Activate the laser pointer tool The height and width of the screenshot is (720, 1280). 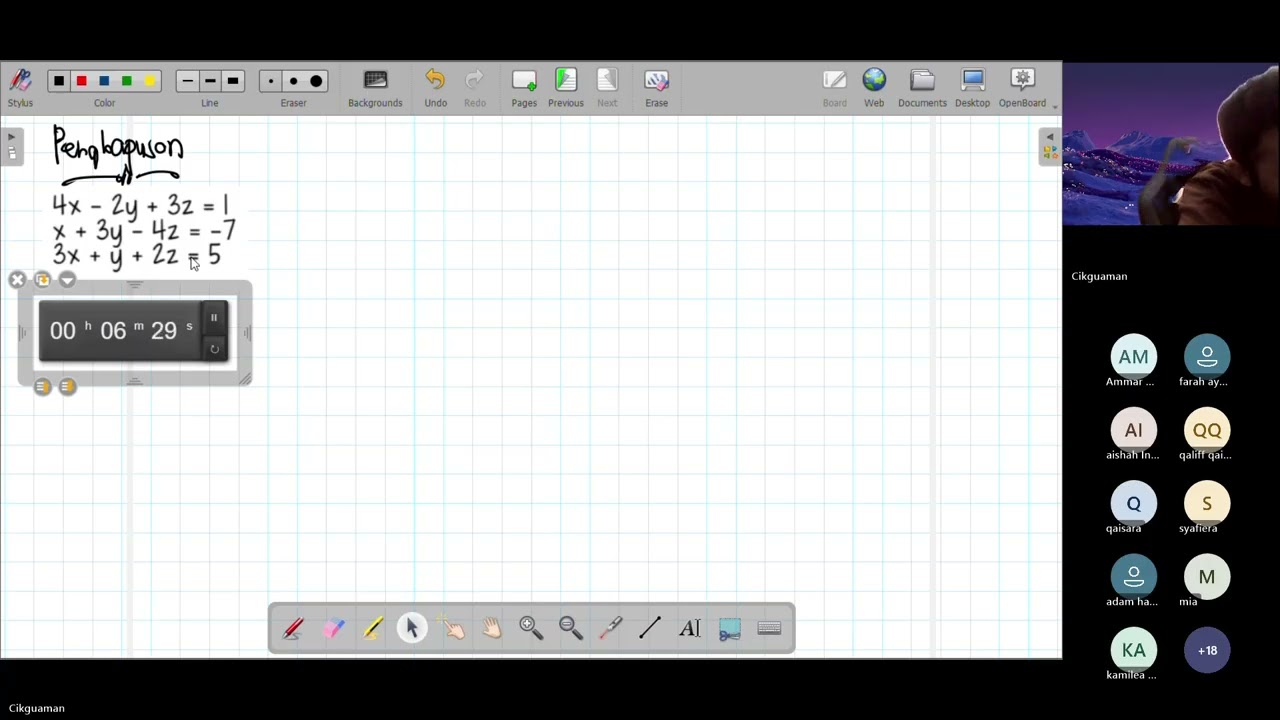(610, 628)
